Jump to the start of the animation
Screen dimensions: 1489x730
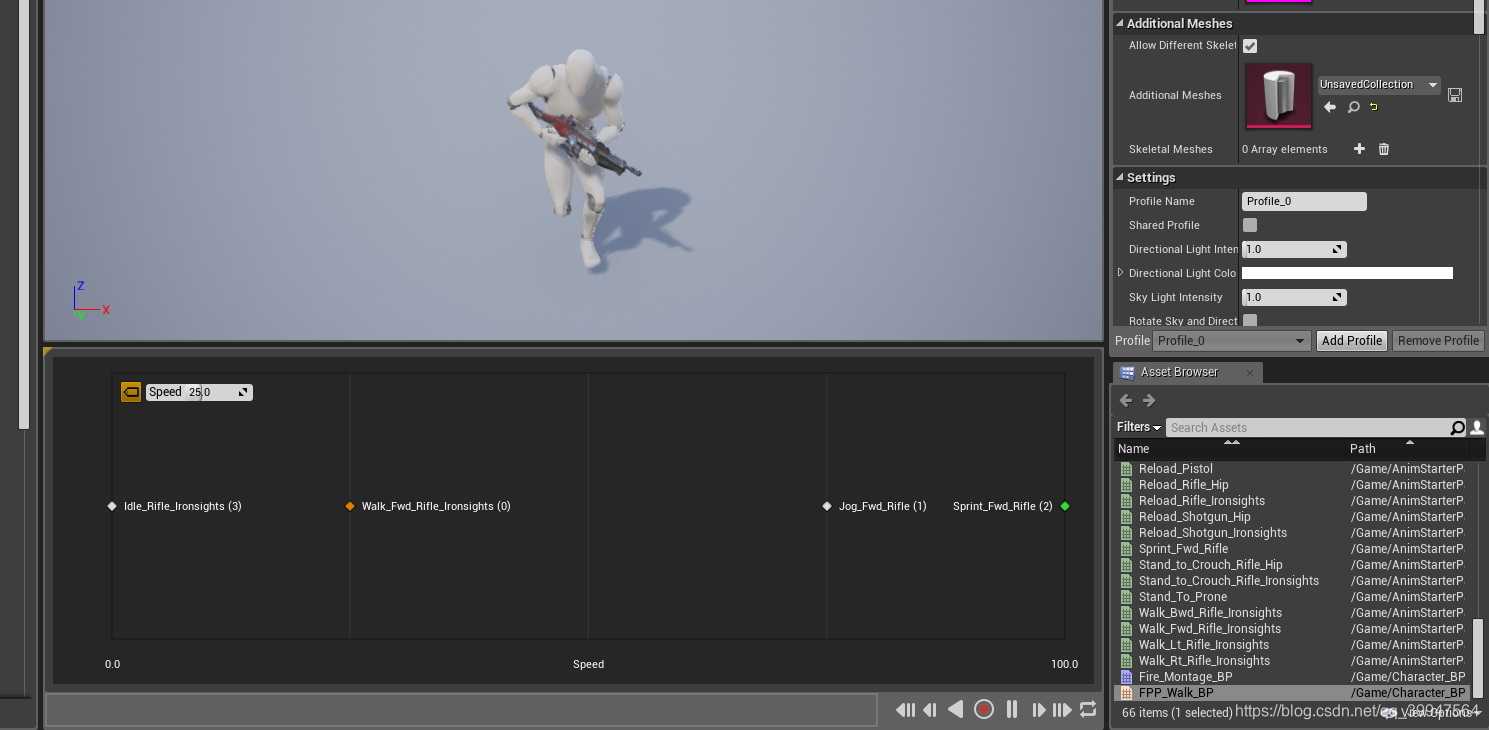pos(905,710)
